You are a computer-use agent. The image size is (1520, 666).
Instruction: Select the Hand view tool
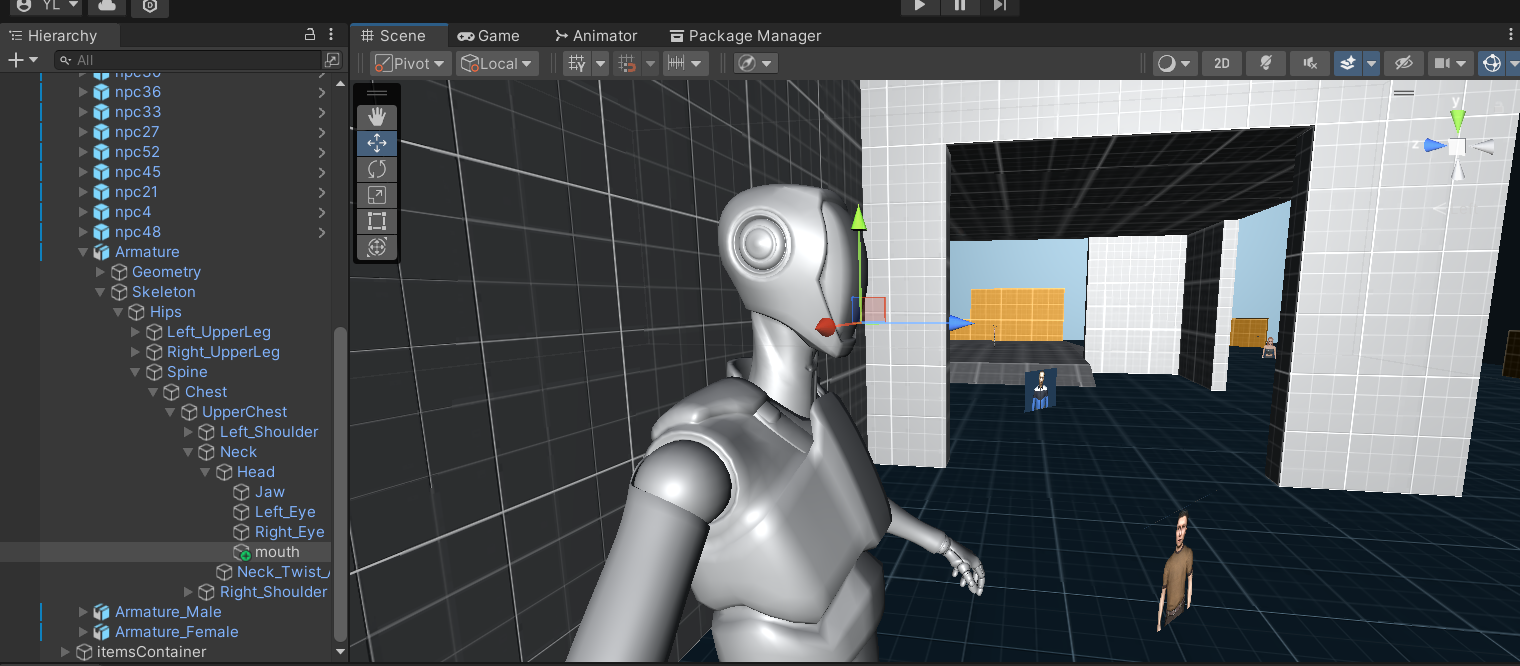[x=377, y=117]
